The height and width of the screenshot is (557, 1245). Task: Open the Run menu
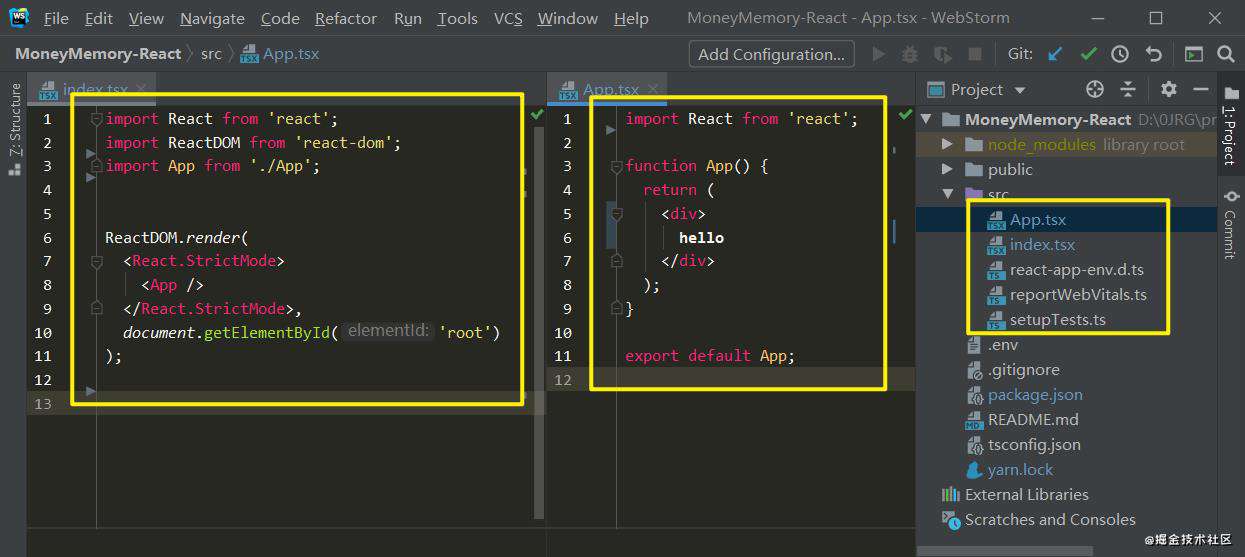[x=408, y=18]
